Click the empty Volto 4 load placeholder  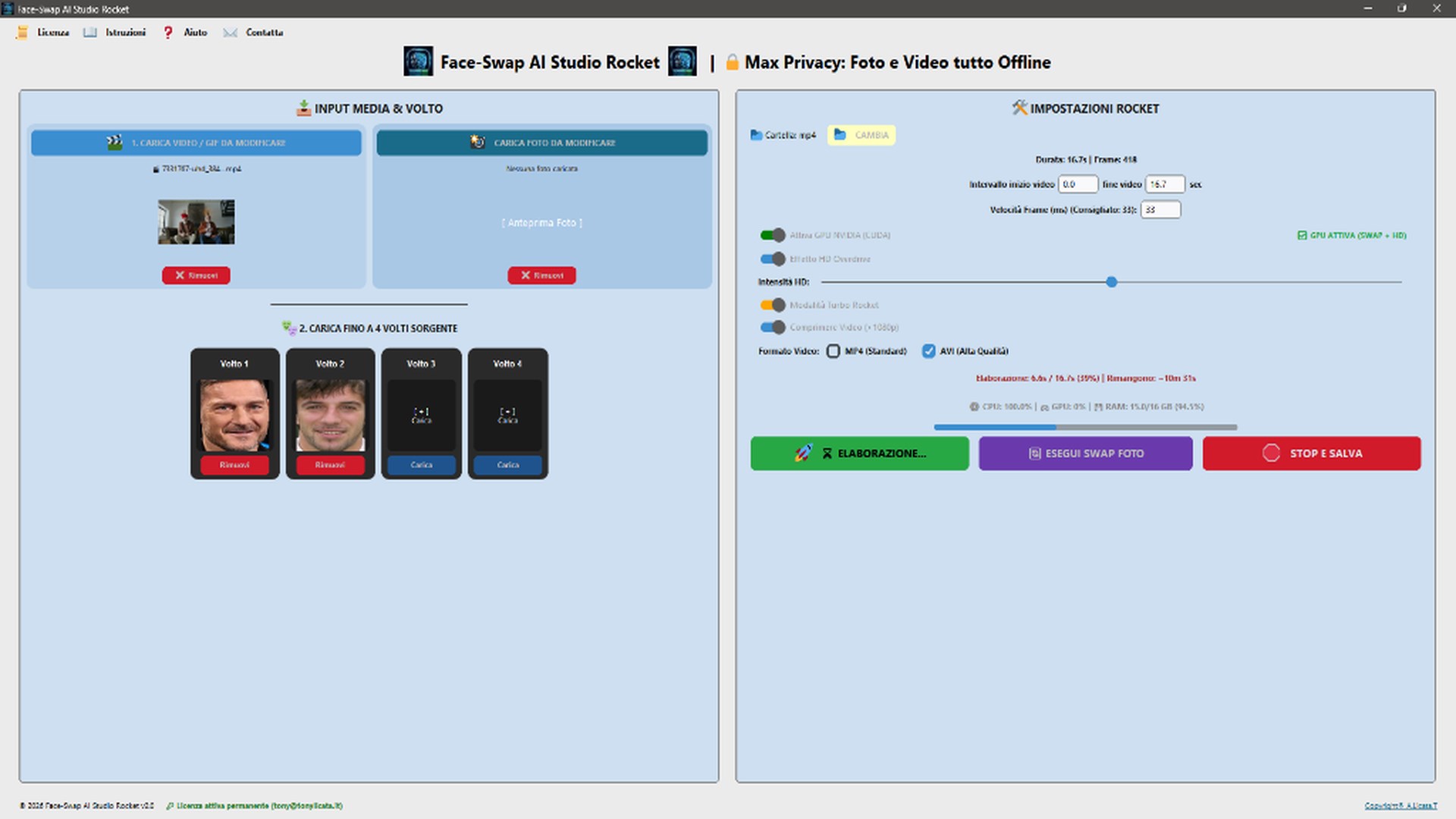[508, 415]
